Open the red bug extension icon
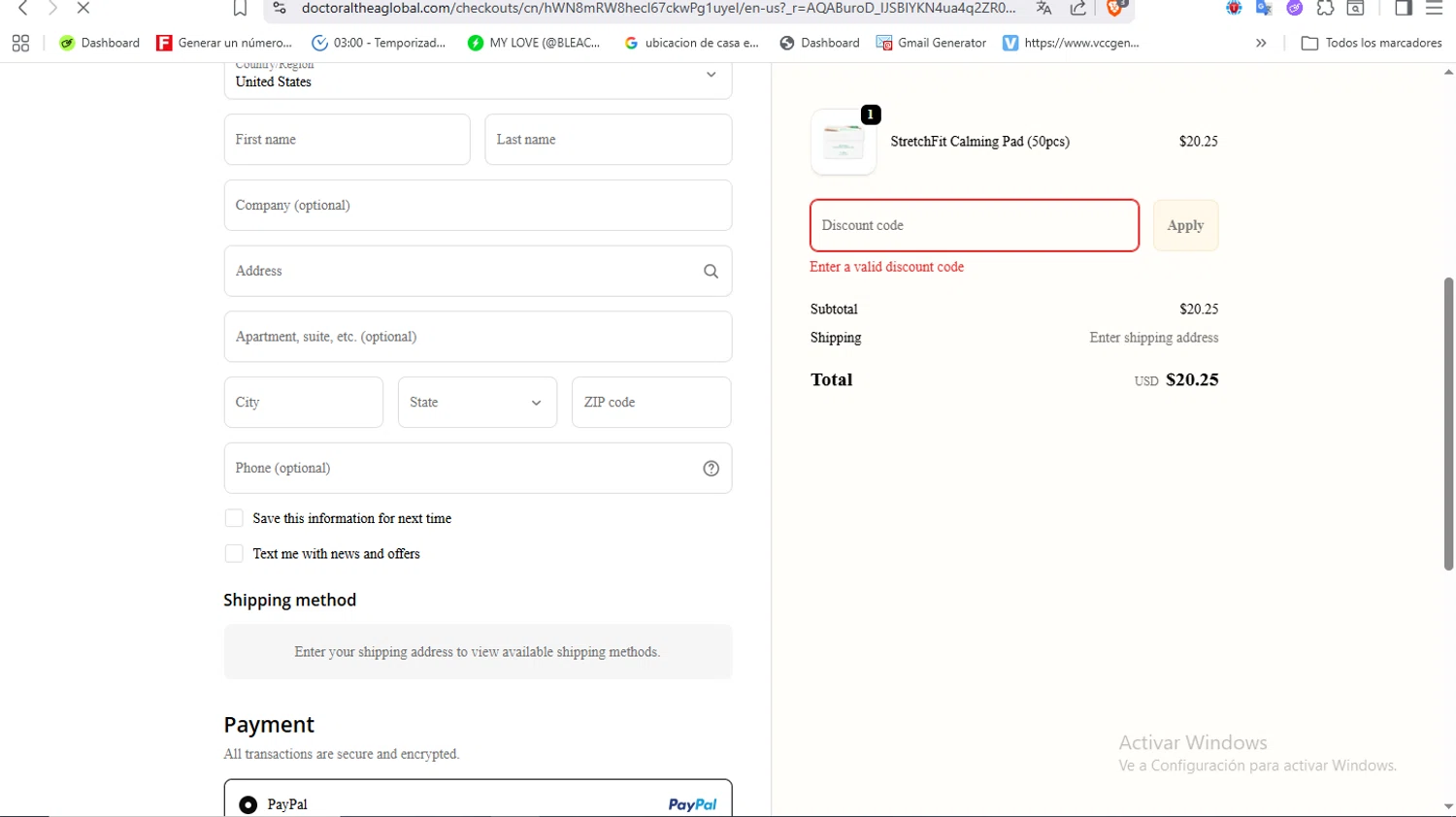Viewport: 1456px width, 817px height. [1234, 8]
